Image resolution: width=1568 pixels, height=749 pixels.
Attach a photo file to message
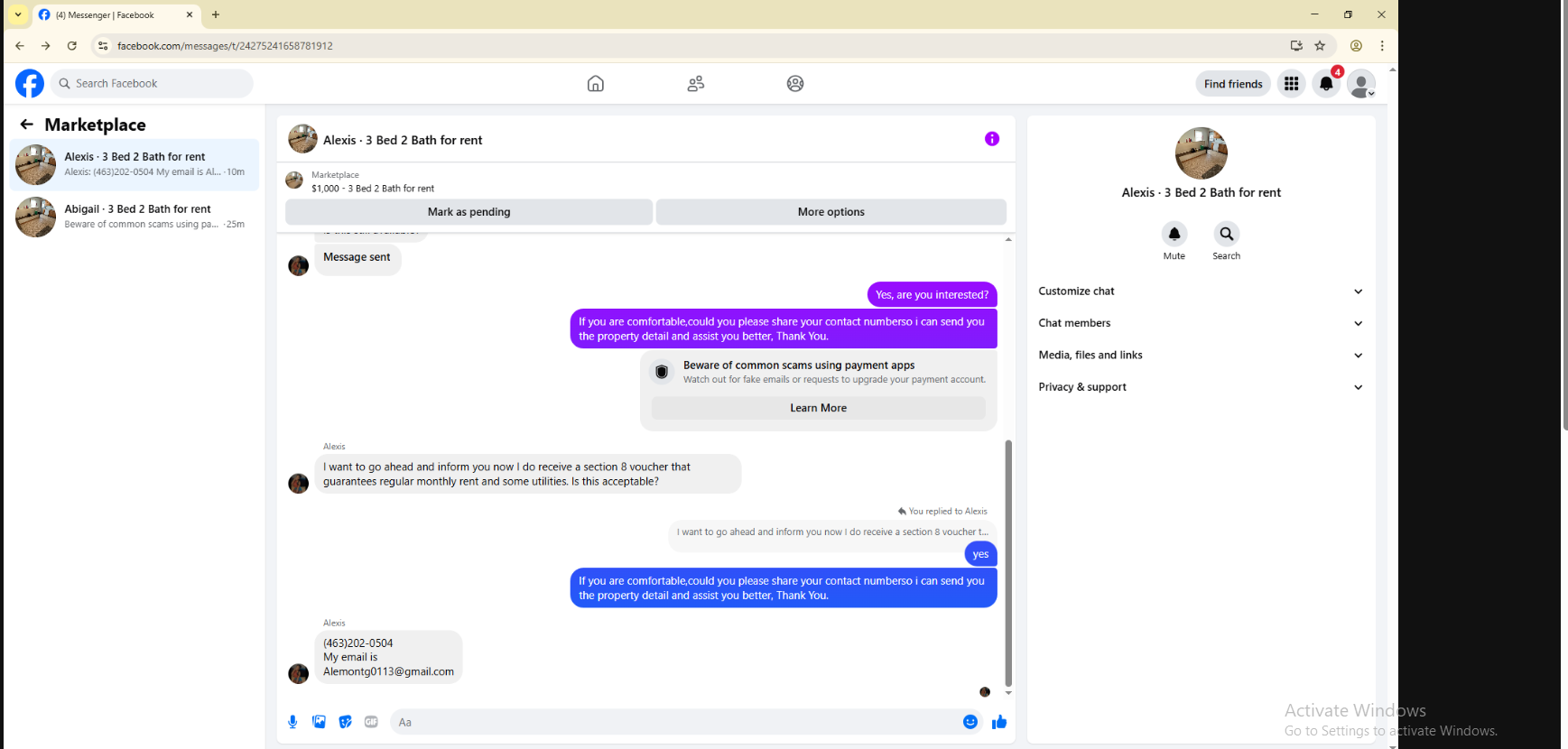pos(319,722)
